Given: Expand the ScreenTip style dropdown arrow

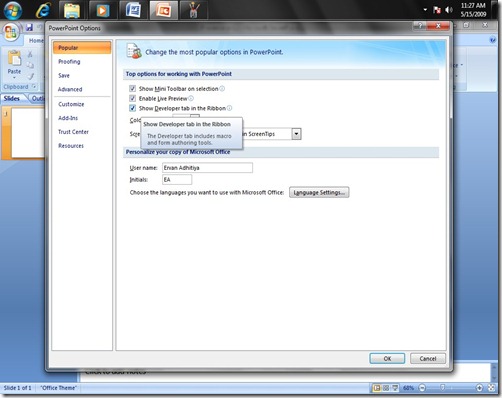Looking at the screenshot, I should point(296,134).
